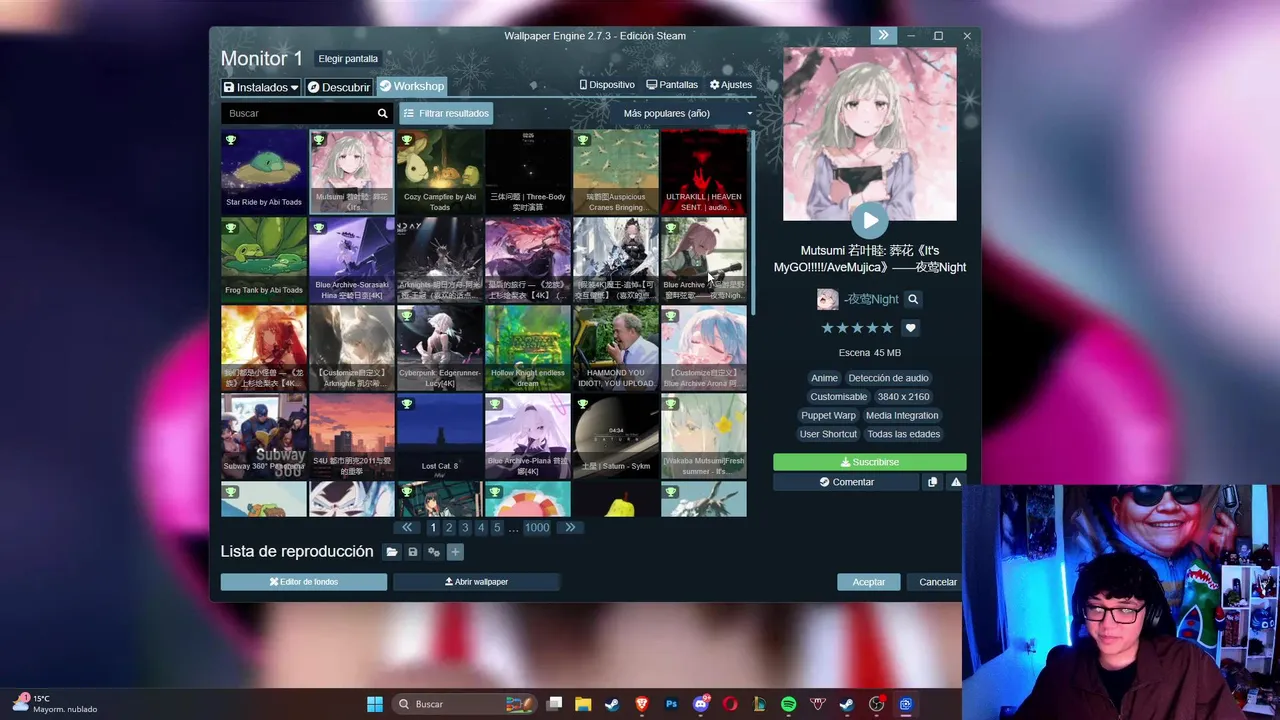Open Task View in the taskbar
The height and width of the screenshot is (720, 1280).
[x=555, y=704]
